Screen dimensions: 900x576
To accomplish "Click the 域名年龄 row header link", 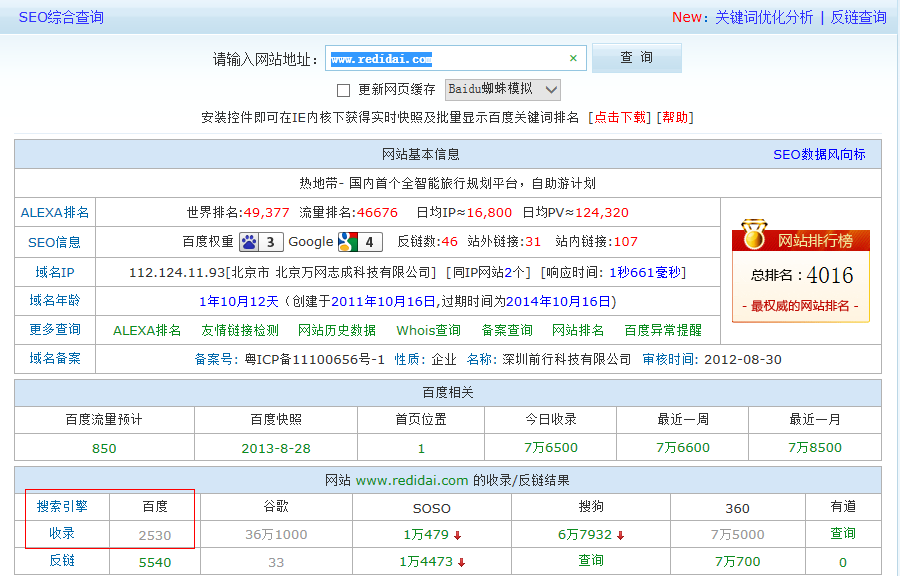I will 55,301.
